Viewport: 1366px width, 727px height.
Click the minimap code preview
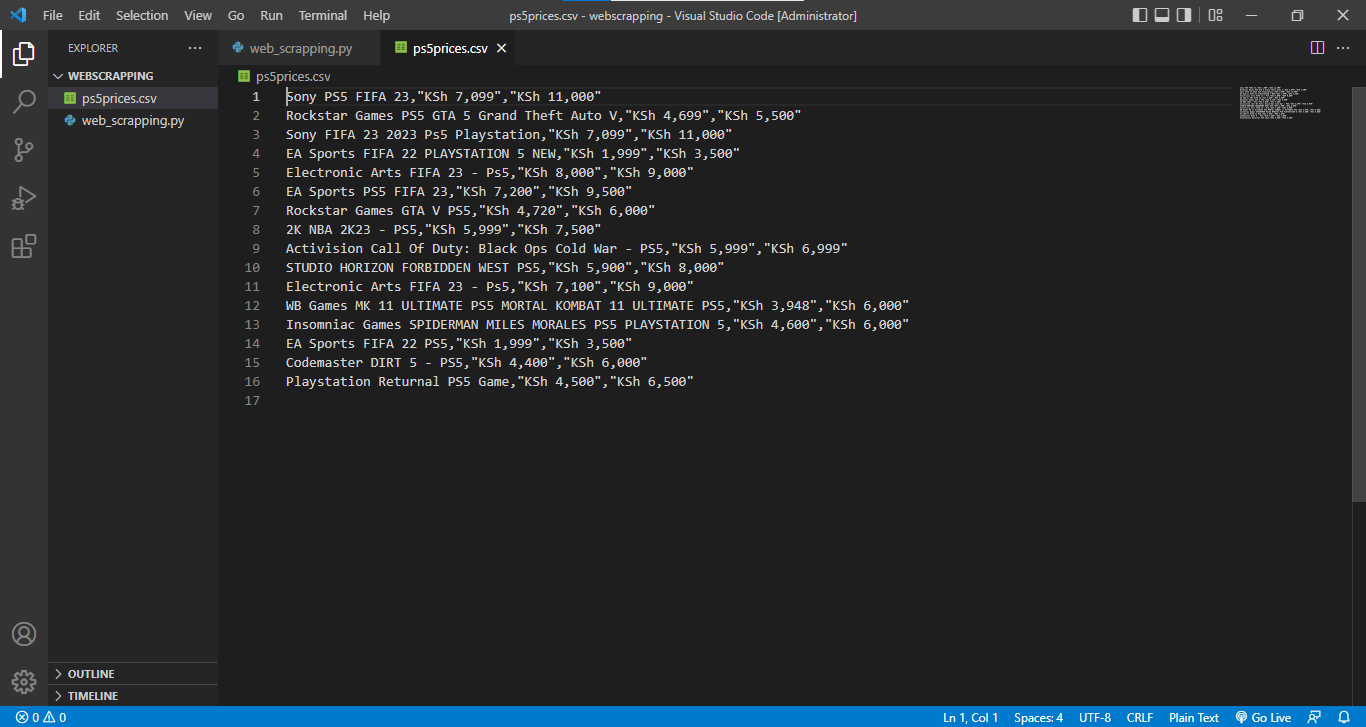[1280, 103]
